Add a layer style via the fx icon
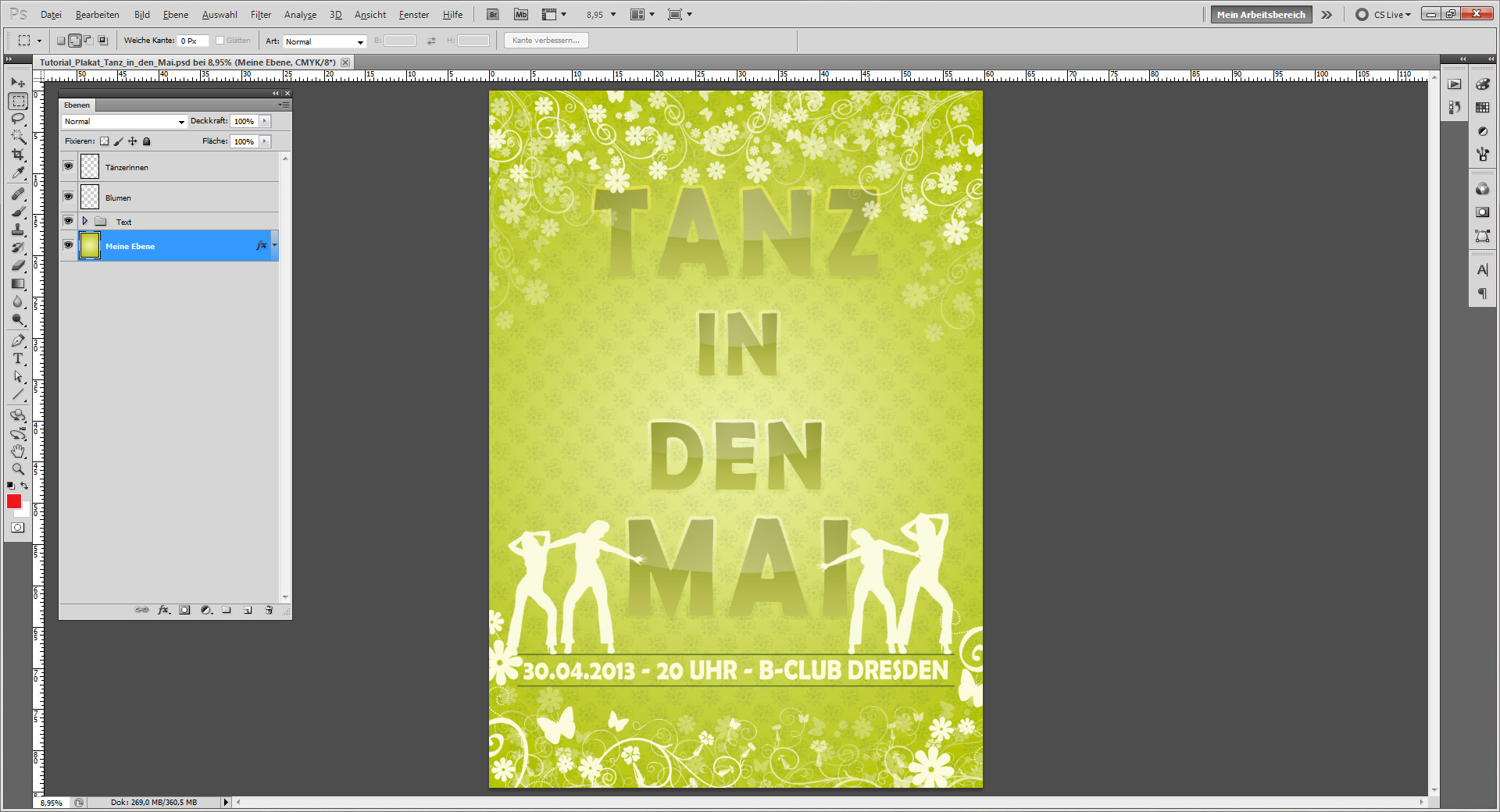 [164, 610]
